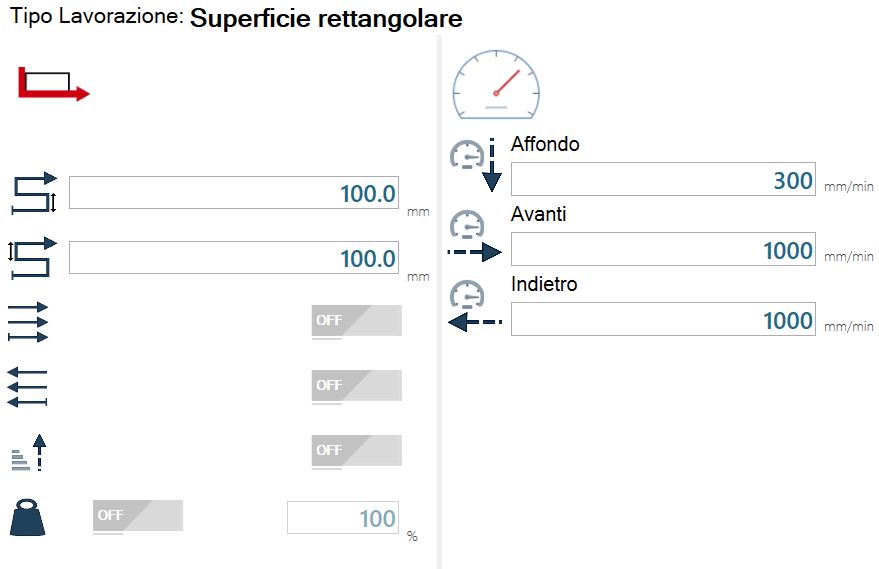
Task: Click the three right-pointing arrows icon
Action: tap(28, 322)
